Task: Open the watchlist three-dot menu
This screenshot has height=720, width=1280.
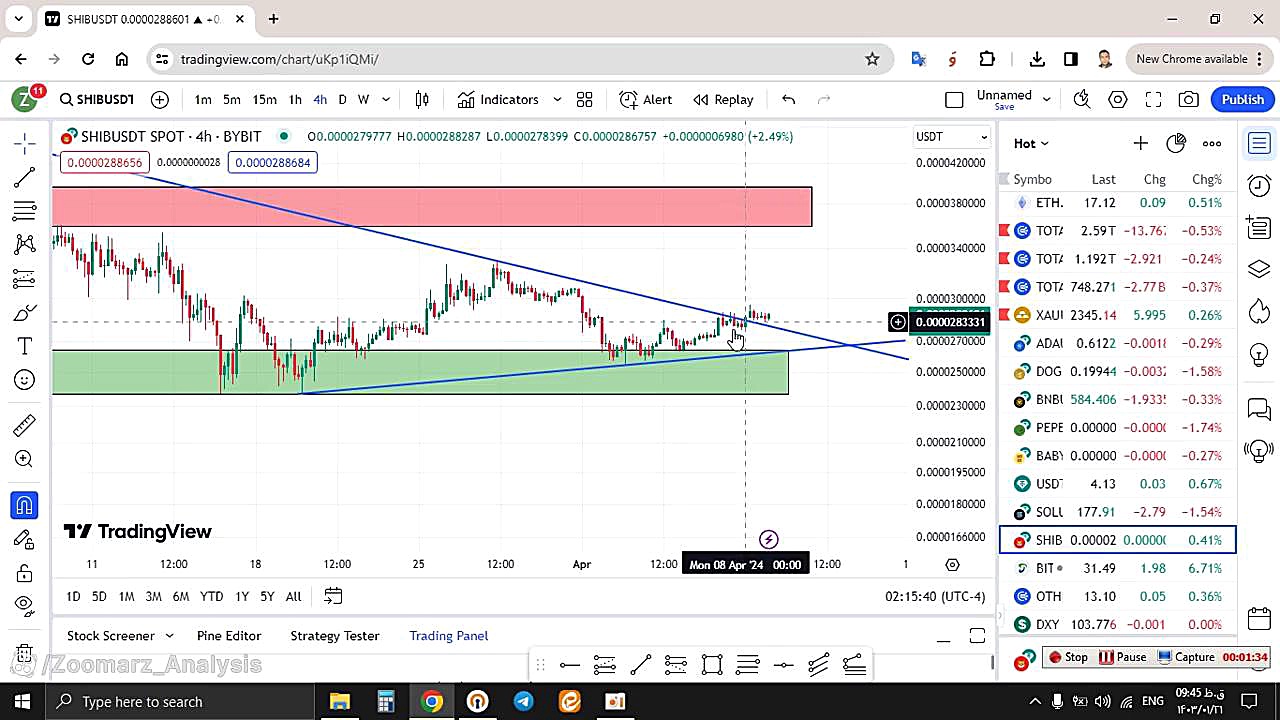Action: click(1212, 144)
